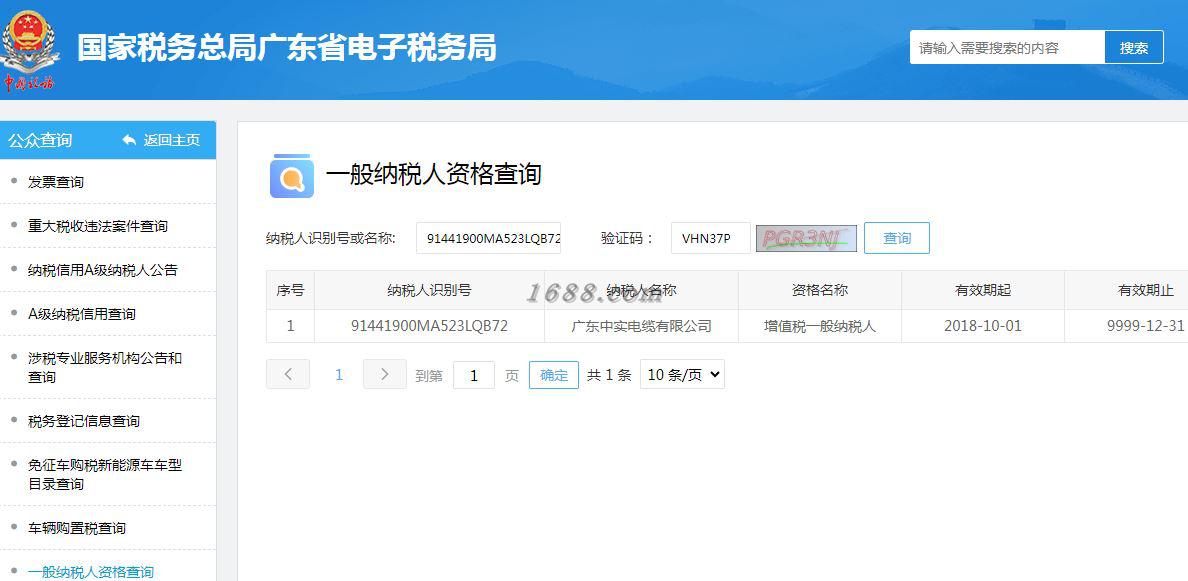
Task: Click the 公众查询 sidebar header
Action: 40,140
